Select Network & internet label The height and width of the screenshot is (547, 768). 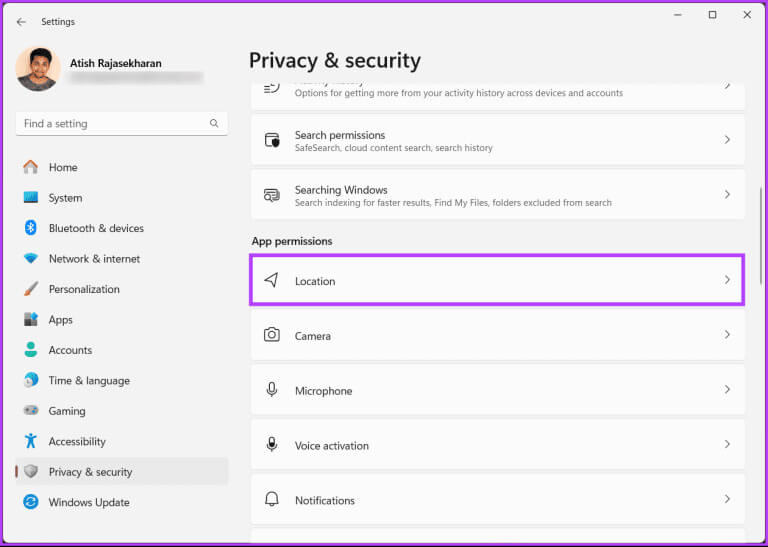[x=95, y=259]
